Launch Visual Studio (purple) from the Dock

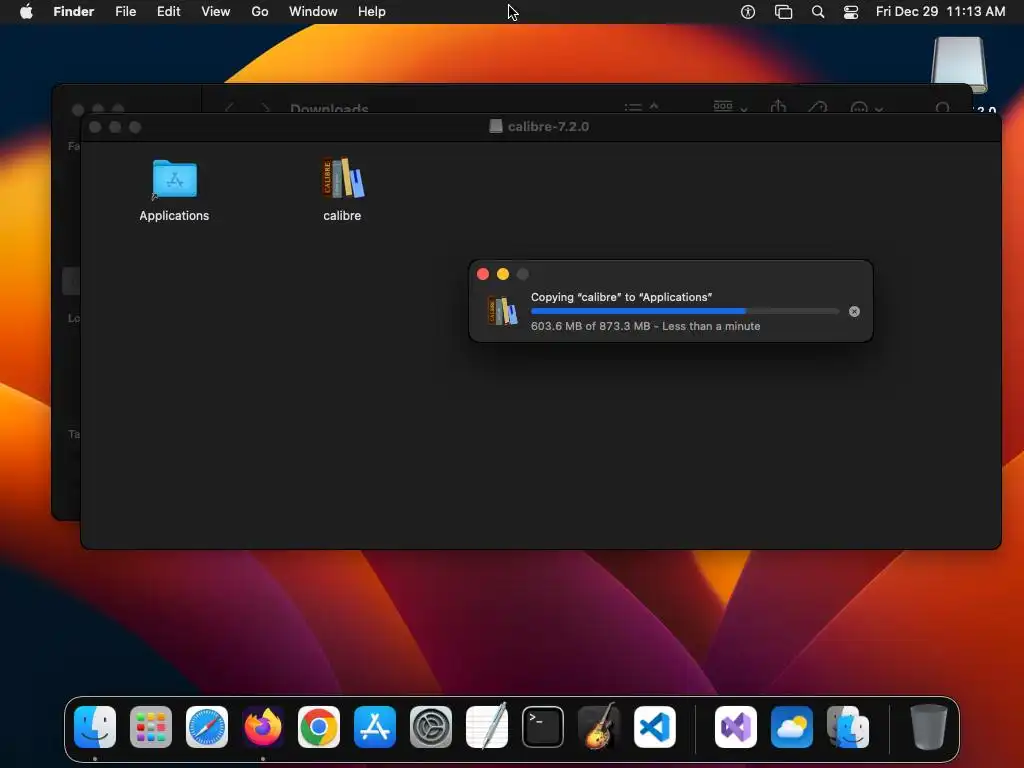(736, 727)
